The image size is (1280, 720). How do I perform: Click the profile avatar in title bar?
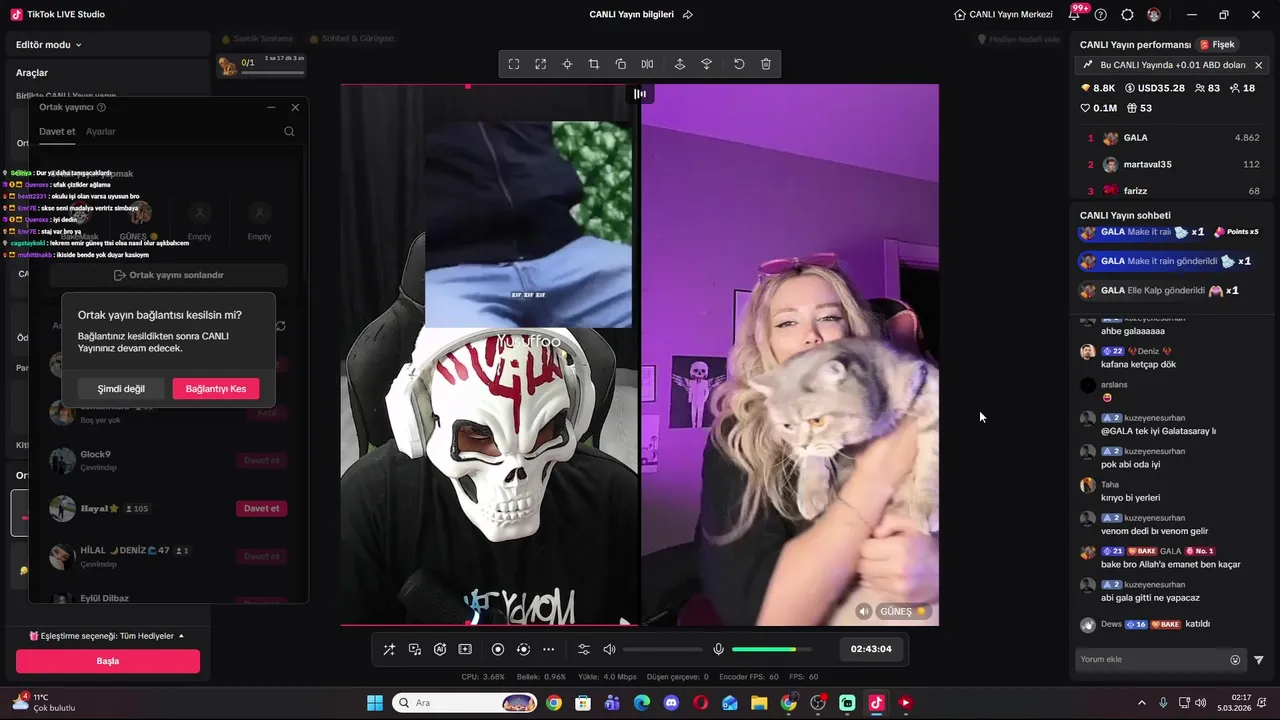click(x=1154, y=15)
